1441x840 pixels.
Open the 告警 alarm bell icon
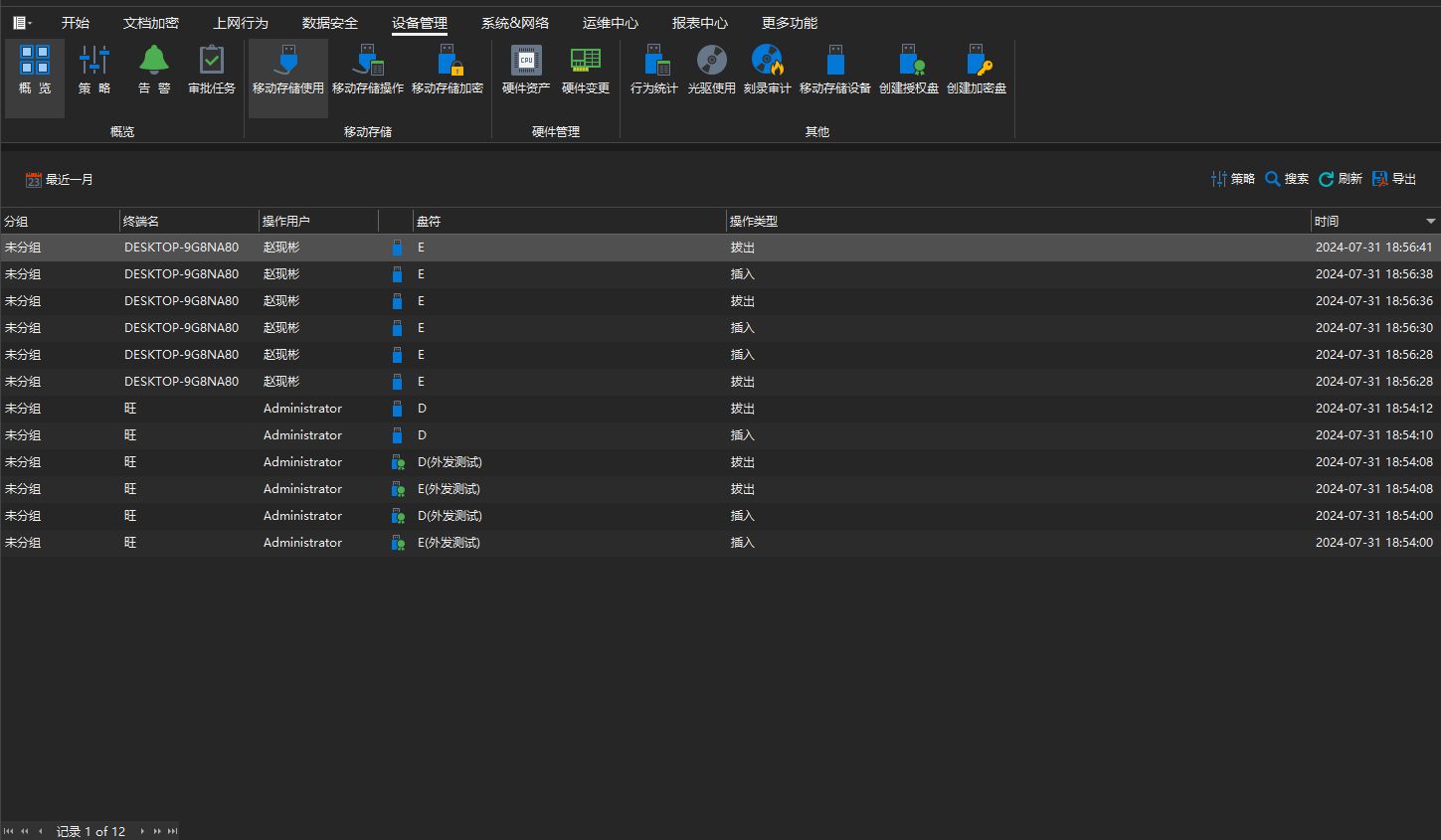153,70
